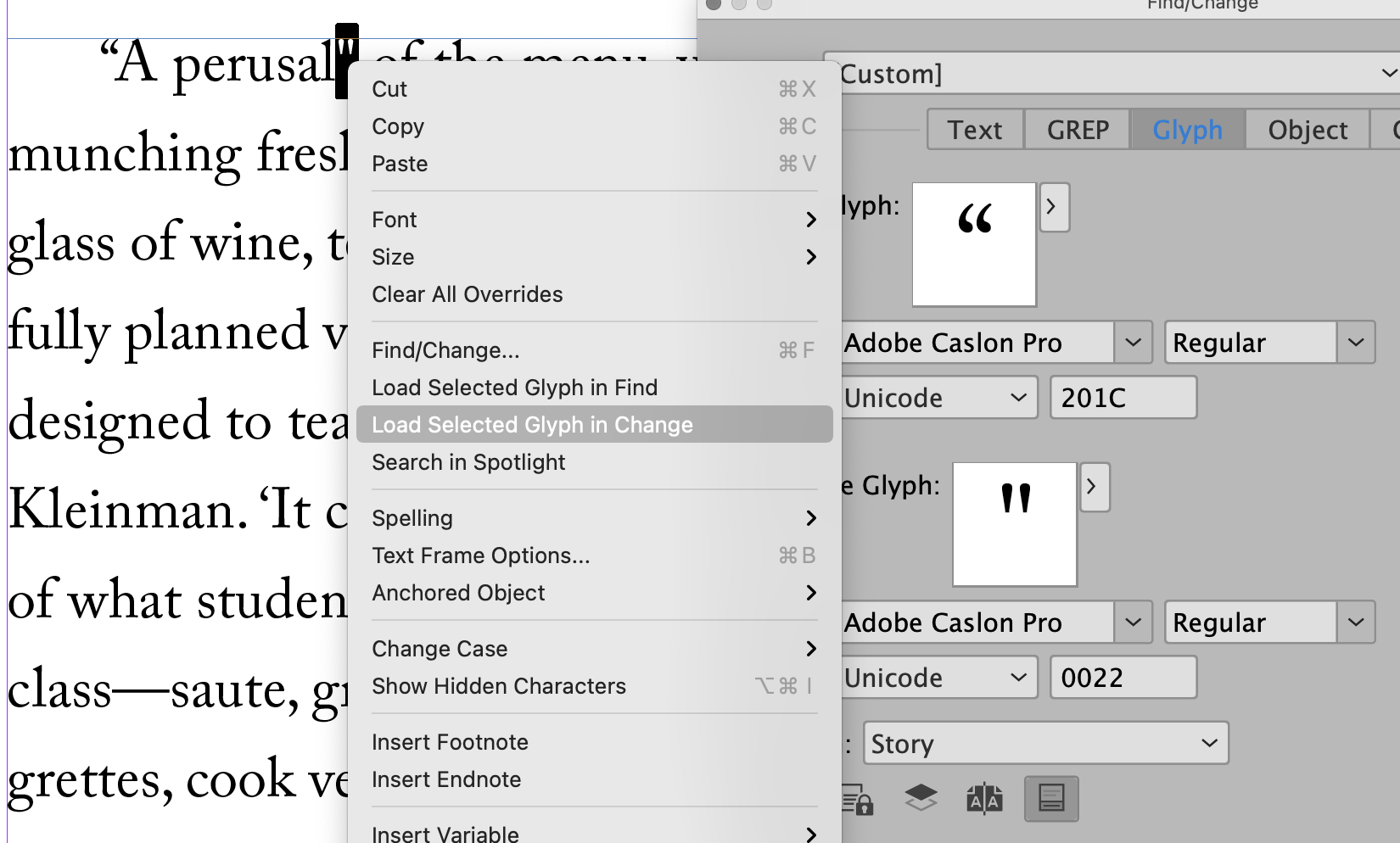Switch to the GREP search tab
The width and height of the screenshot is (1400, 843).
pos(1077,129)
